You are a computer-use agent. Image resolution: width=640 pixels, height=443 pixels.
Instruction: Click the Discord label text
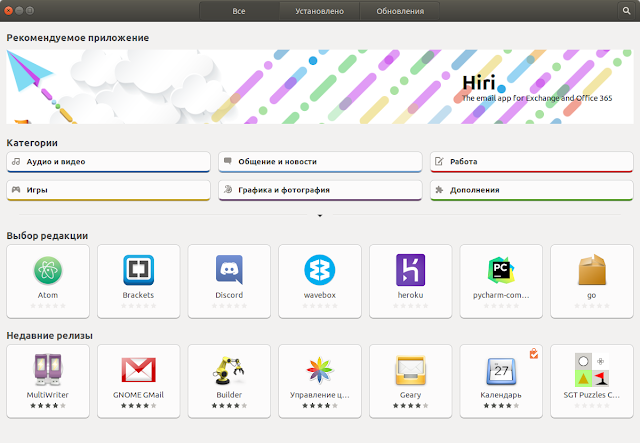(229, 295)
